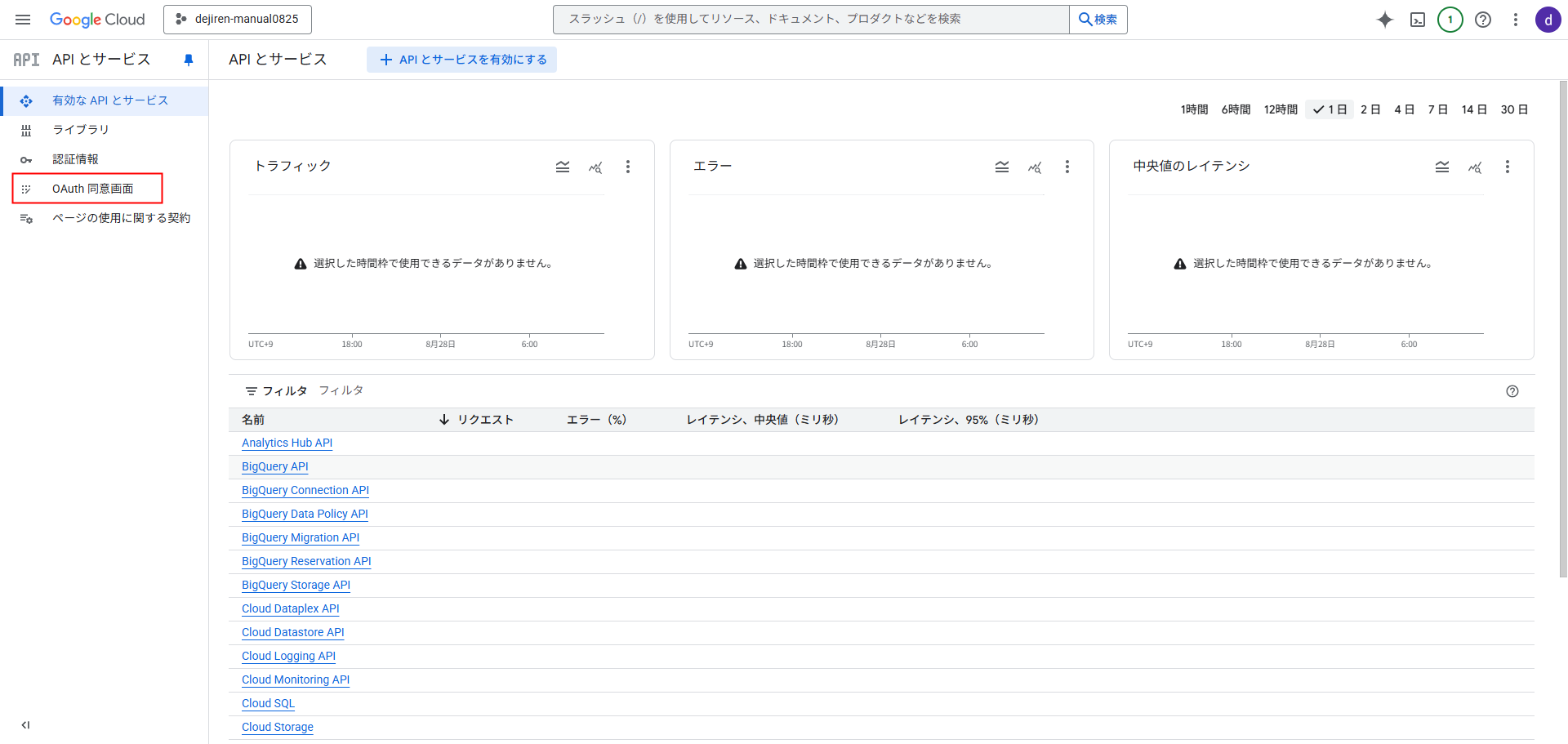Collapse the sidebar with the bottom arrow
1568x744 pixels.
tap(25, 724)
